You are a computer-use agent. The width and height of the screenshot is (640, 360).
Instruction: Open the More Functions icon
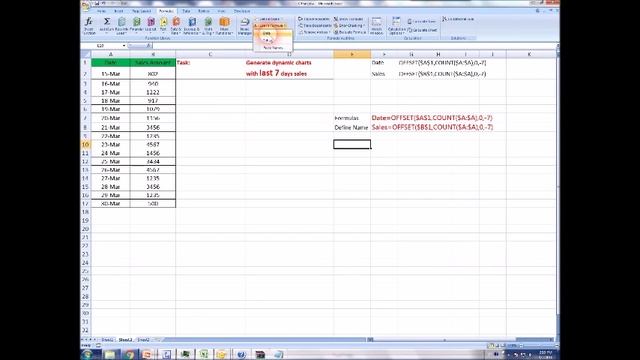(224, 25)
